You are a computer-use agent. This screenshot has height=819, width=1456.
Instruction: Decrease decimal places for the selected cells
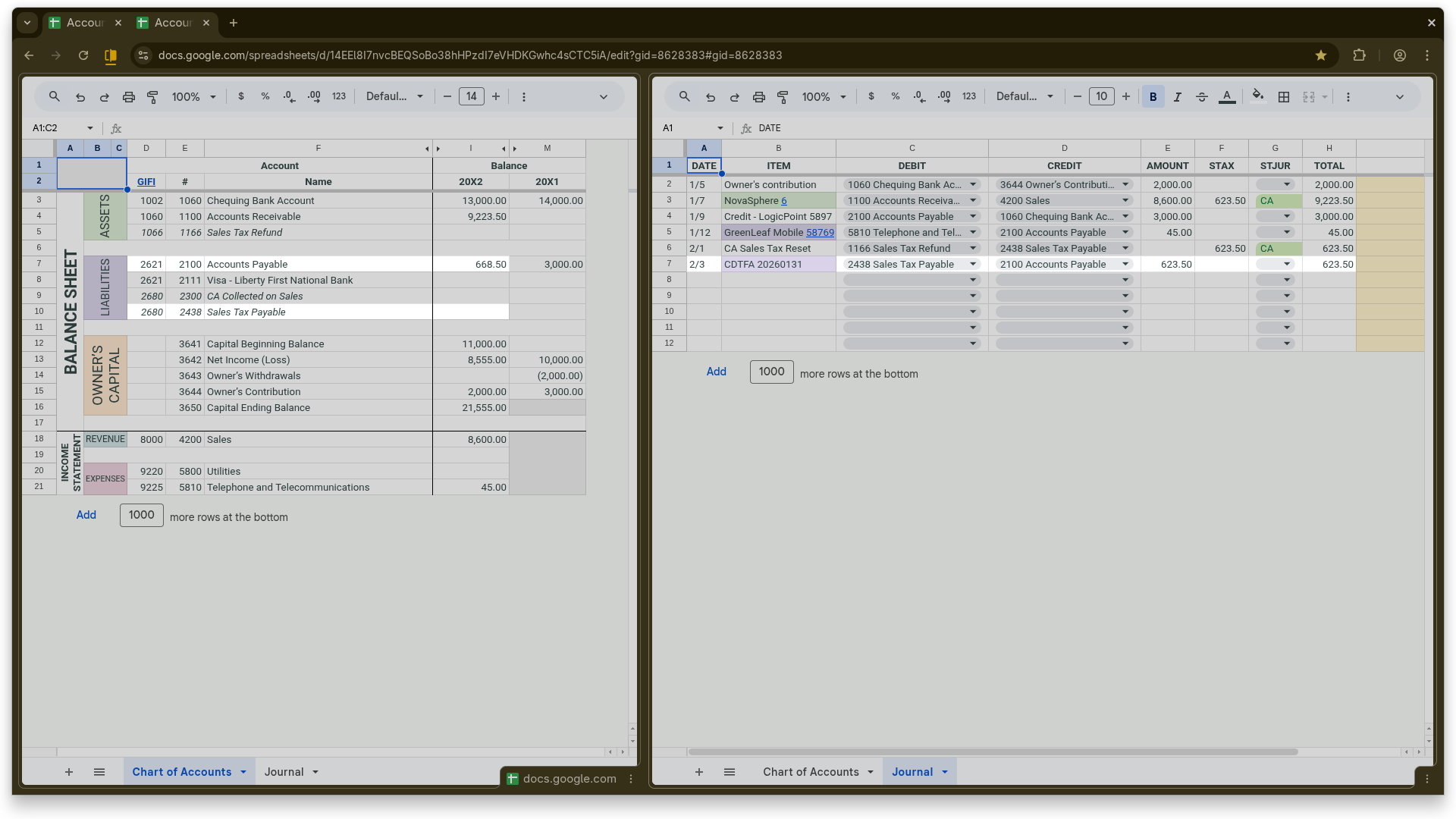pyautogui.click(x=918, y=96)
